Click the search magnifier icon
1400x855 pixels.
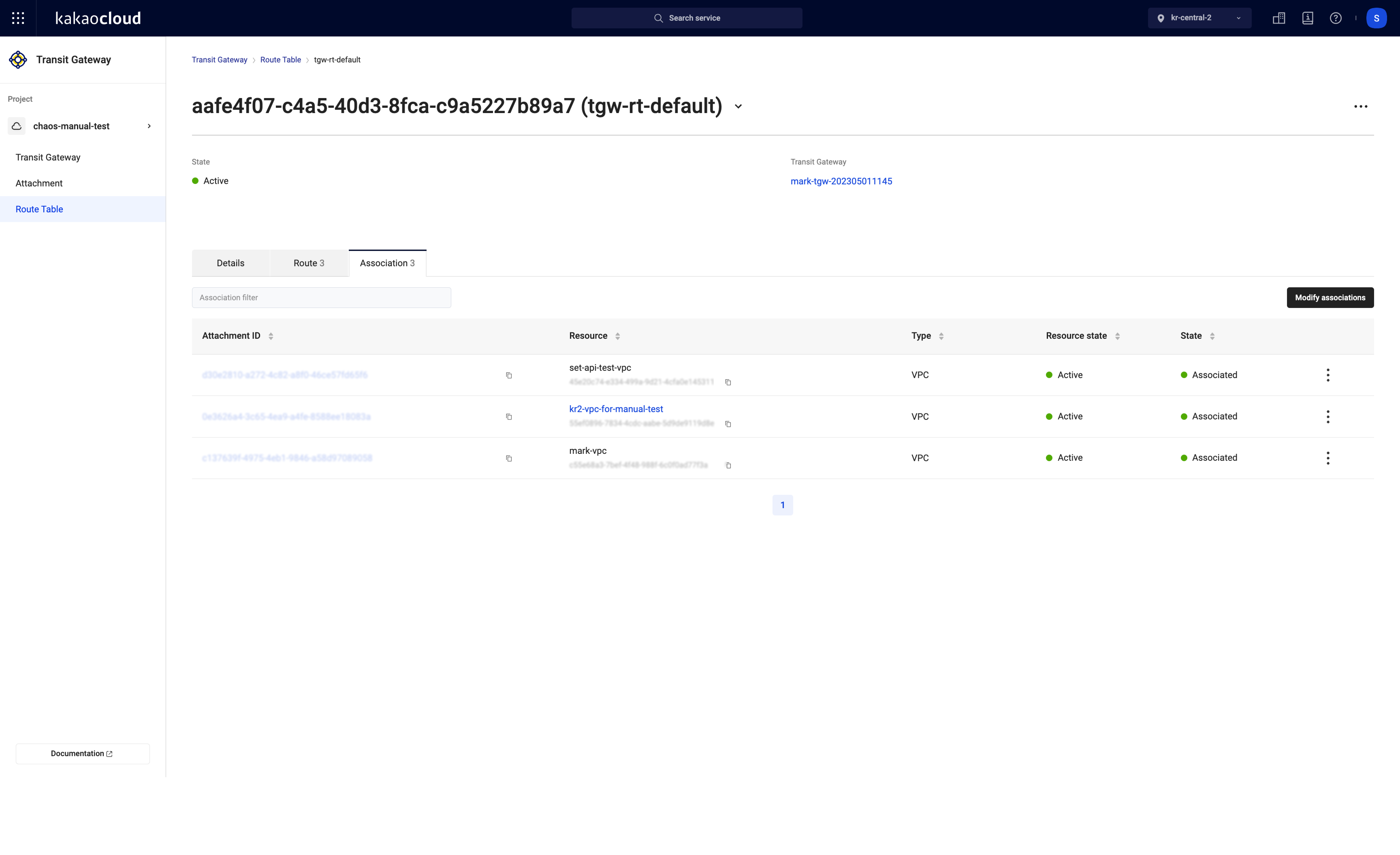click(658, 18)
